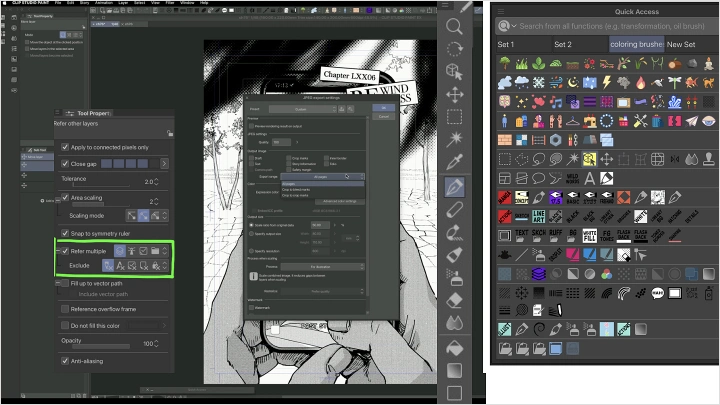Image resolution: width=720 pixels, height=405 pixels.
Task: Click the lightning bolt icon in Quick Access
Action: (x=607, y=82)
